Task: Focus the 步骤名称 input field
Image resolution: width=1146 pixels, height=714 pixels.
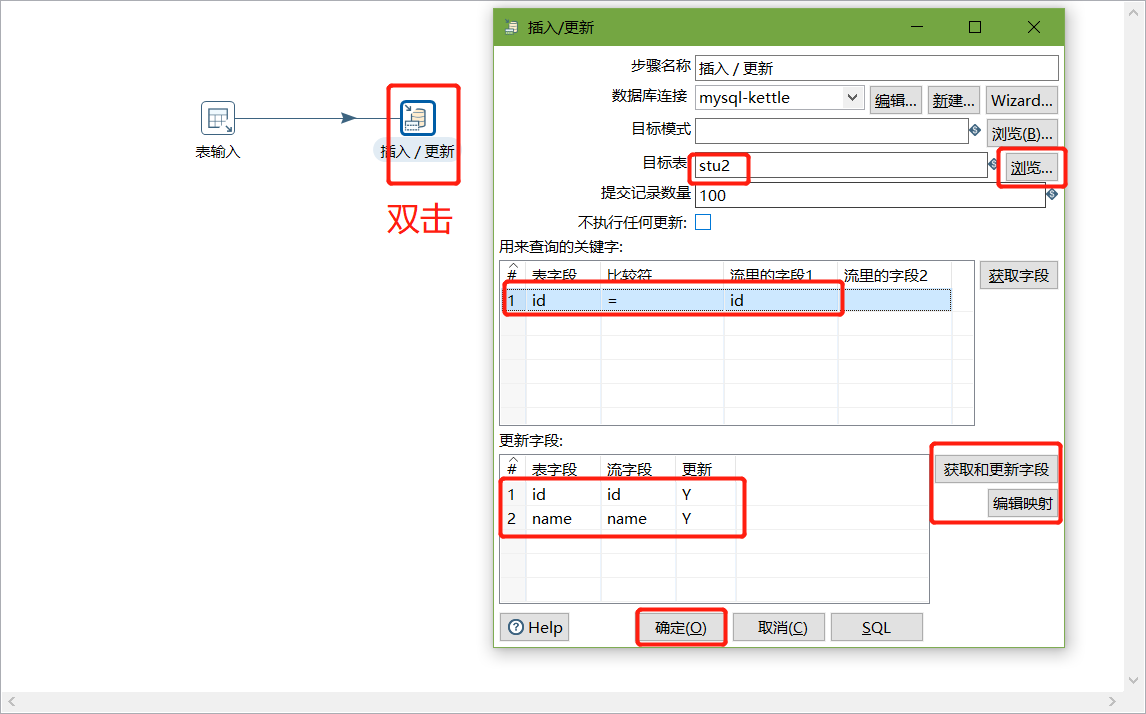Action: pyautogui.click(x=876, y=68)
